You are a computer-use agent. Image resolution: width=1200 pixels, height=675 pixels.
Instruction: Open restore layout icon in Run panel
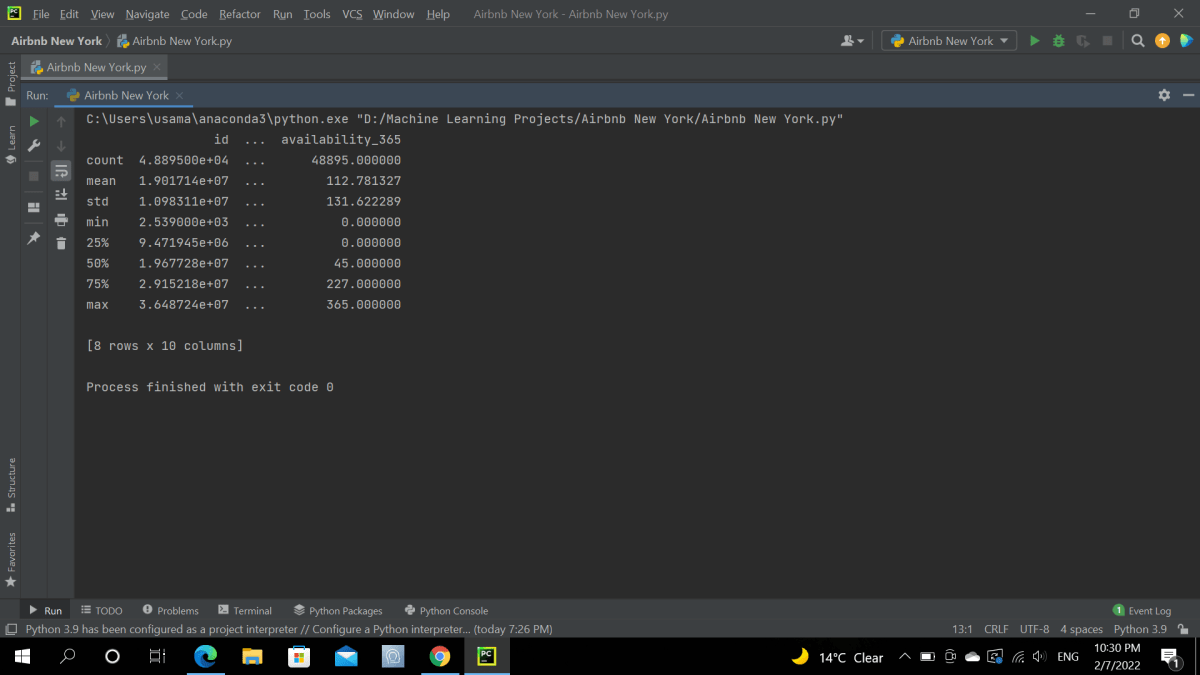(x=33, y=207)
